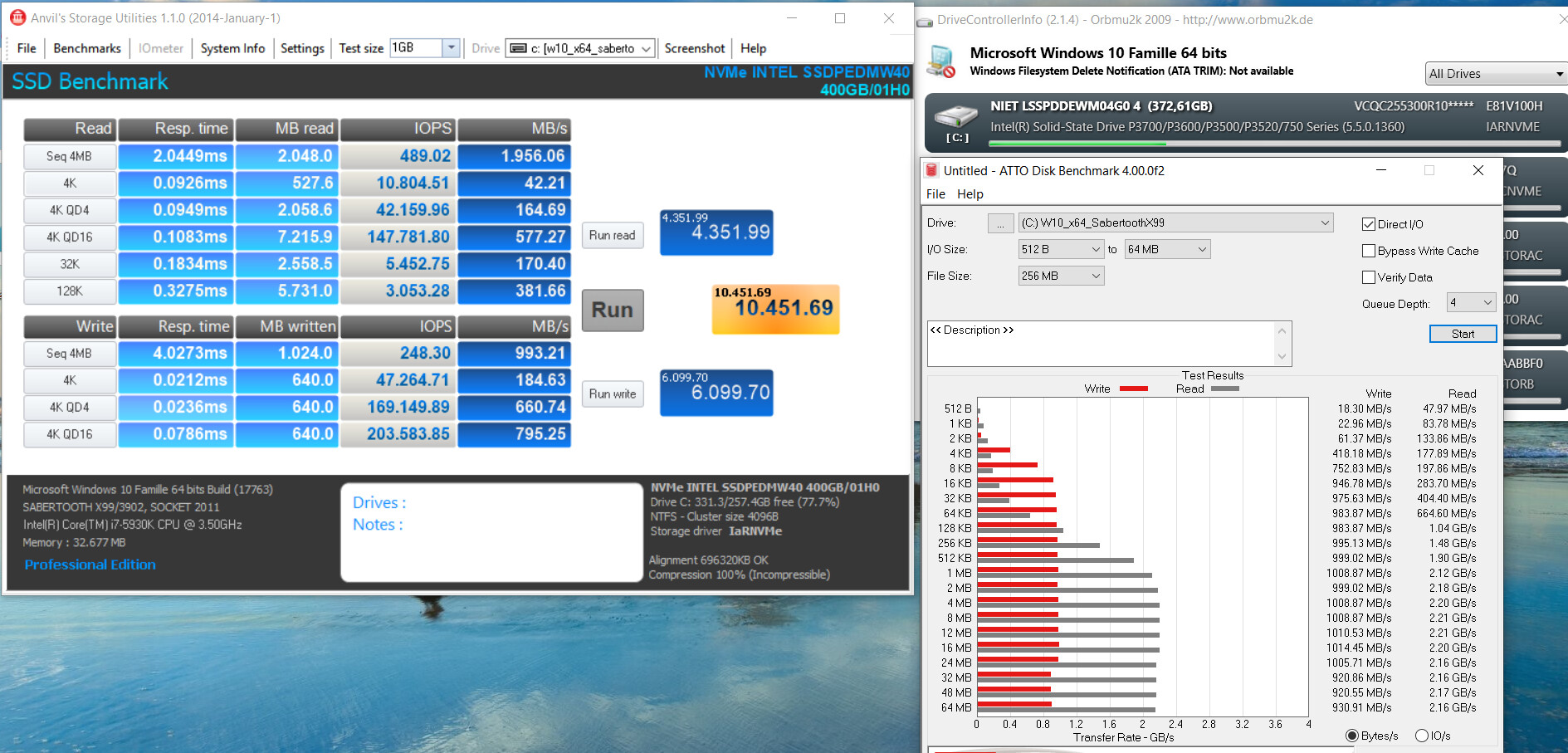Click the big Run button

pyautogui.click(x=613, y=310)
